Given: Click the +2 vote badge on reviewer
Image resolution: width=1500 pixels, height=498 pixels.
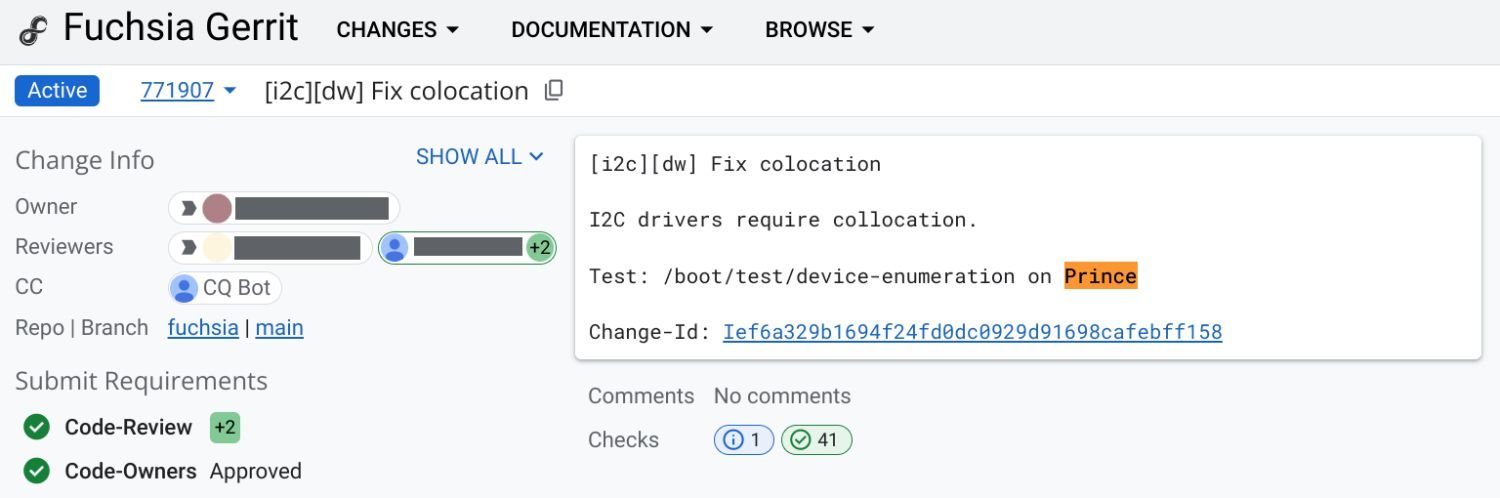Looking at the screenshot, I should click(540, 248).
